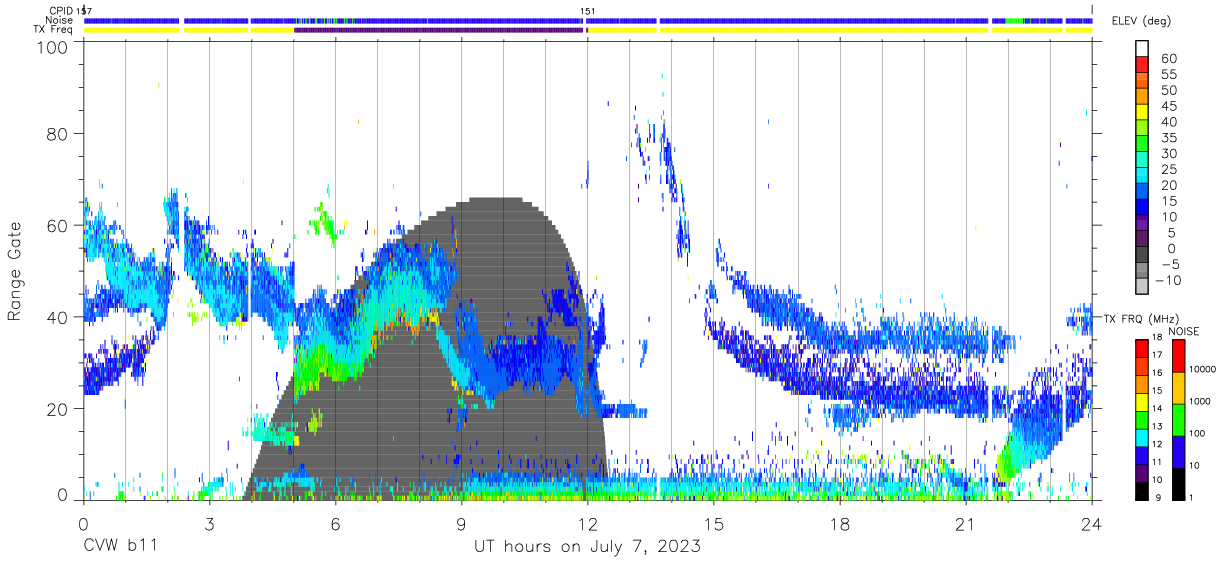The height and width of the screenshot is (567, 1228).
Task: Pick the white top segment of the ELEV color bar
Action: pos(1142,50)
